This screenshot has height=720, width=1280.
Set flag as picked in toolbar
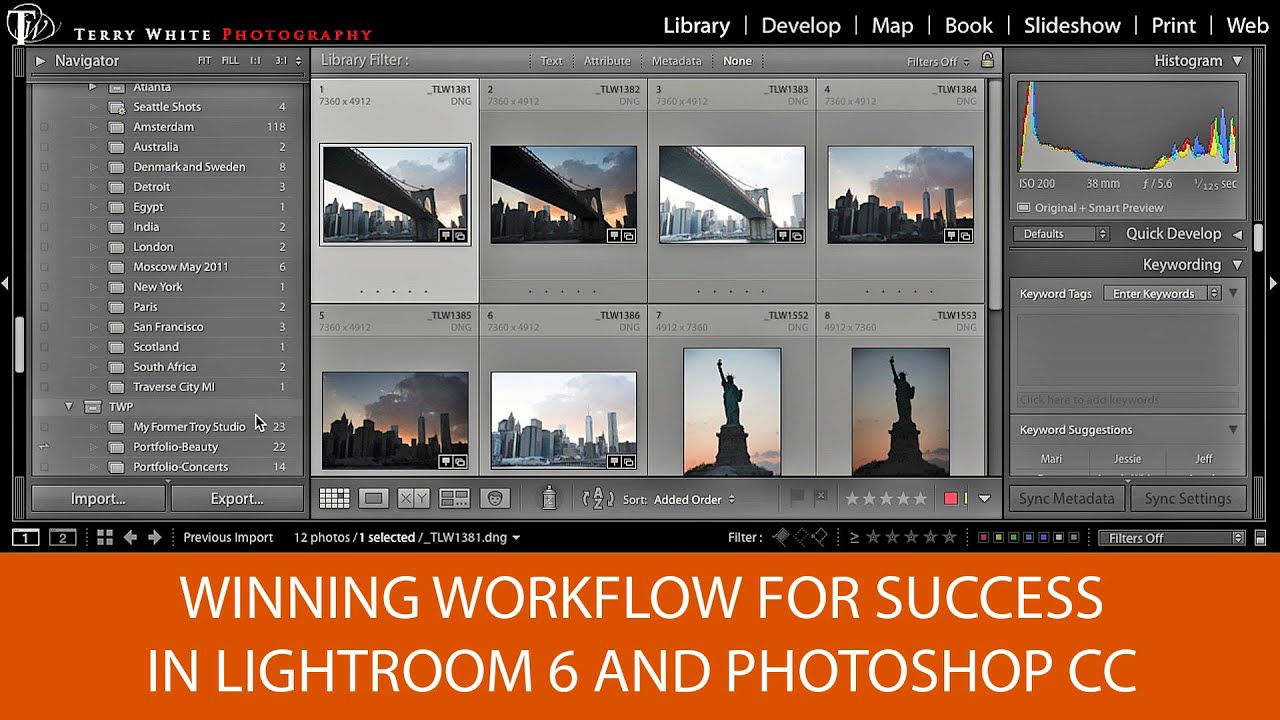pos(798,497)
